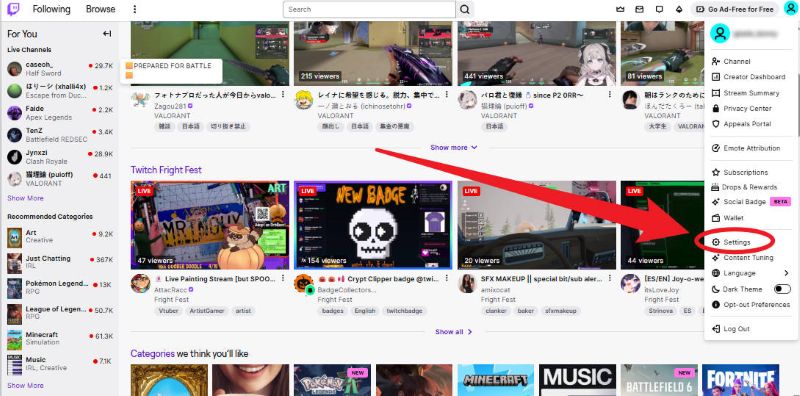
Task: Click the Vtuber tag under AttacRacc
Action: coord(168,311)
